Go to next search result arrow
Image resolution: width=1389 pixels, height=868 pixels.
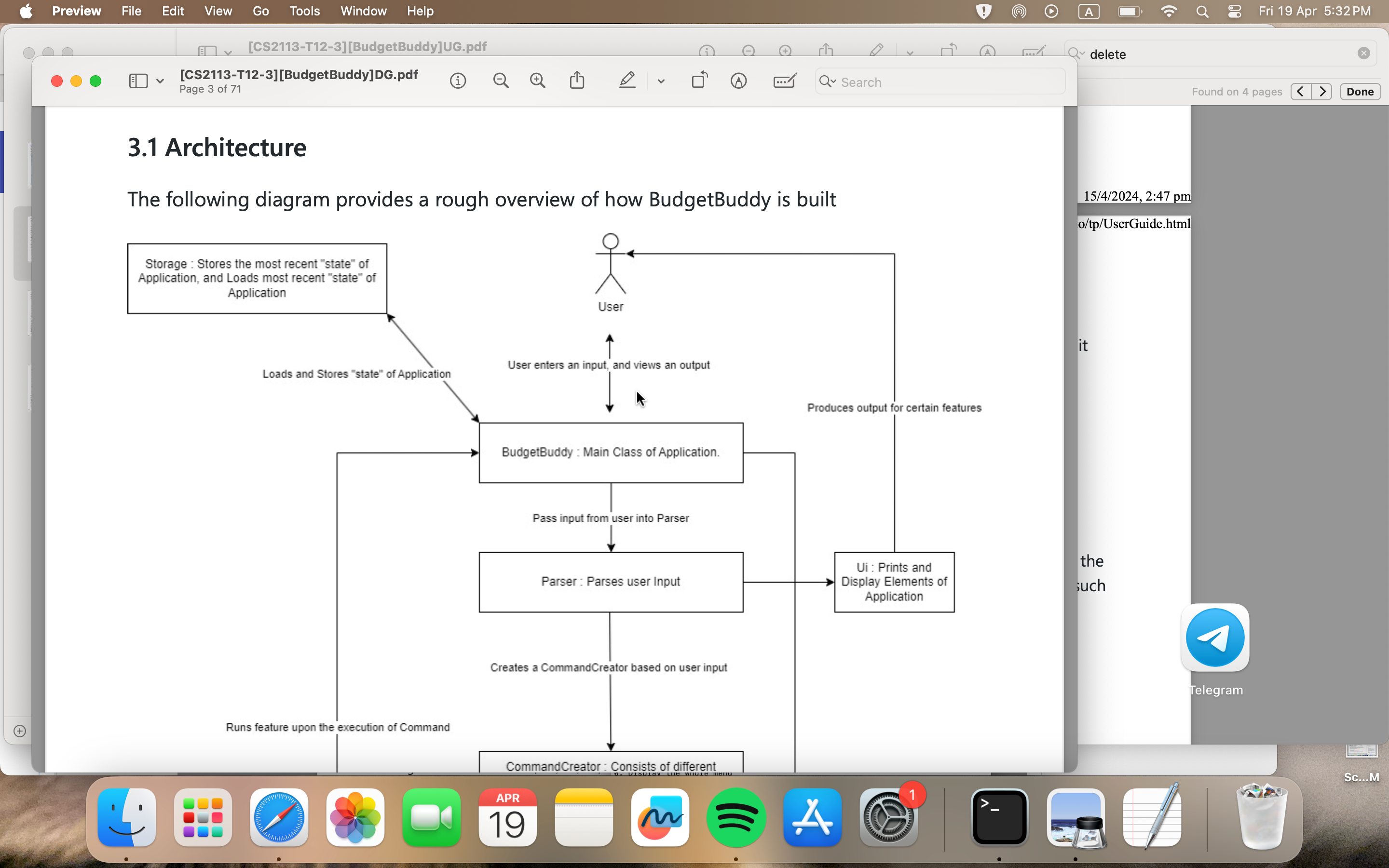click(1322, 92)
